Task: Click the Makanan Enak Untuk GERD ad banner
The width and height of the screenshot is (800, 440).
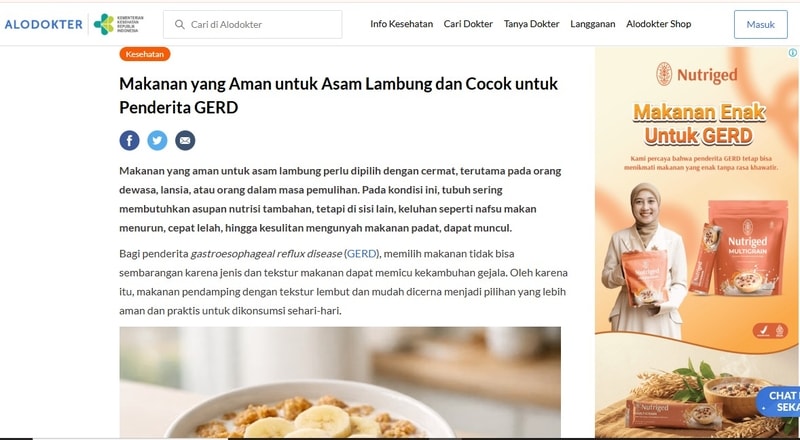Action: (696, 242)
